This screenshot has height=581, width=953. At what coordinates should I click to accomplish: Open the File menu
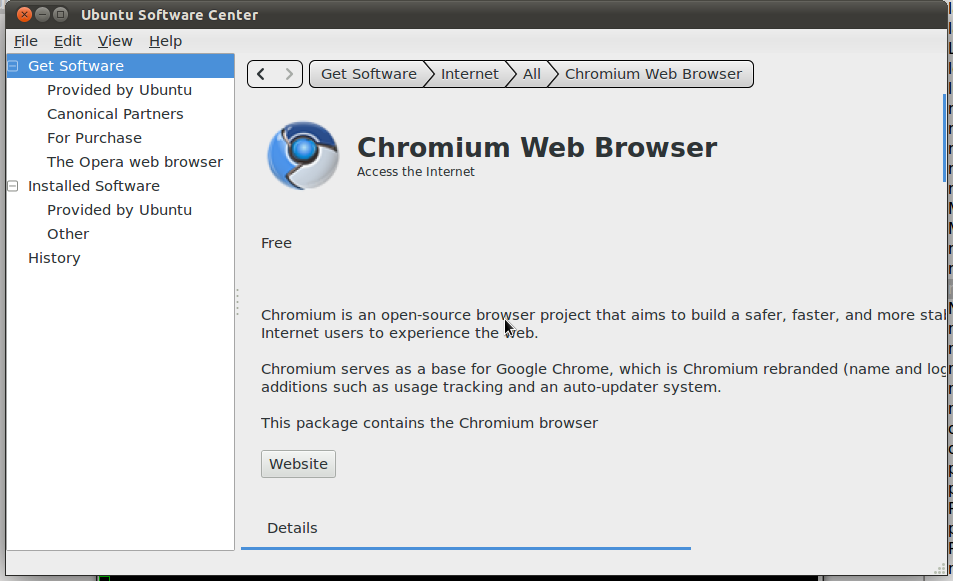26,41
